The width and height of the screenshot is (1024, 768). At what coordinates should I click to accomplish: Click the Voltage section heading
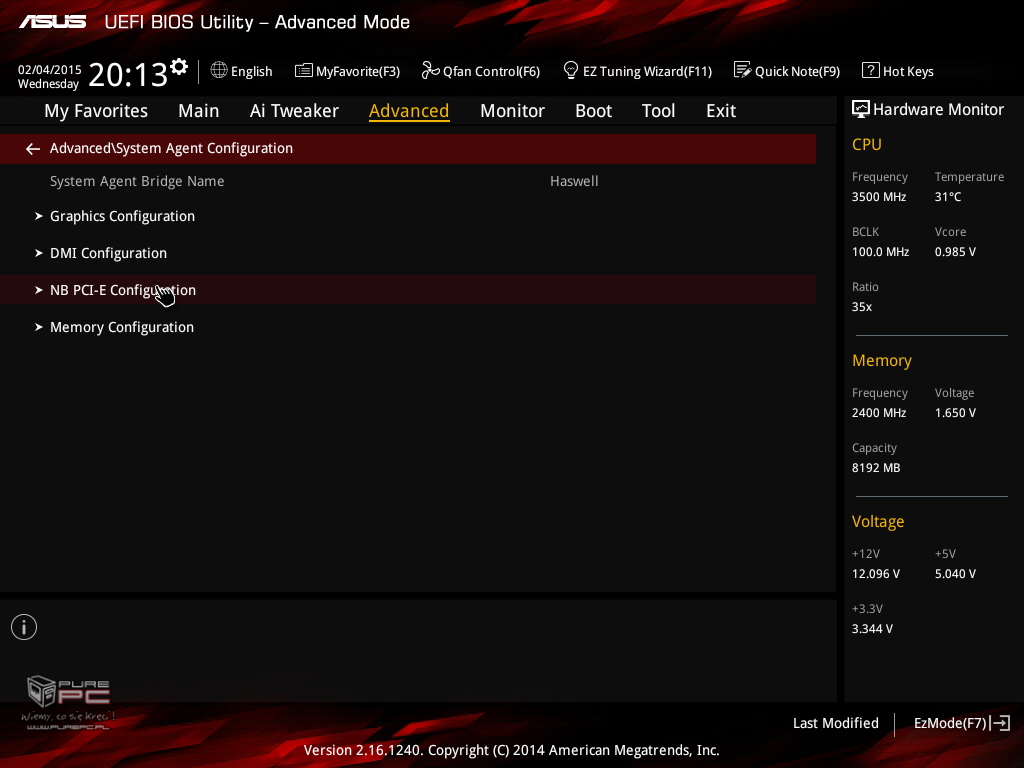tap(878, 522)
